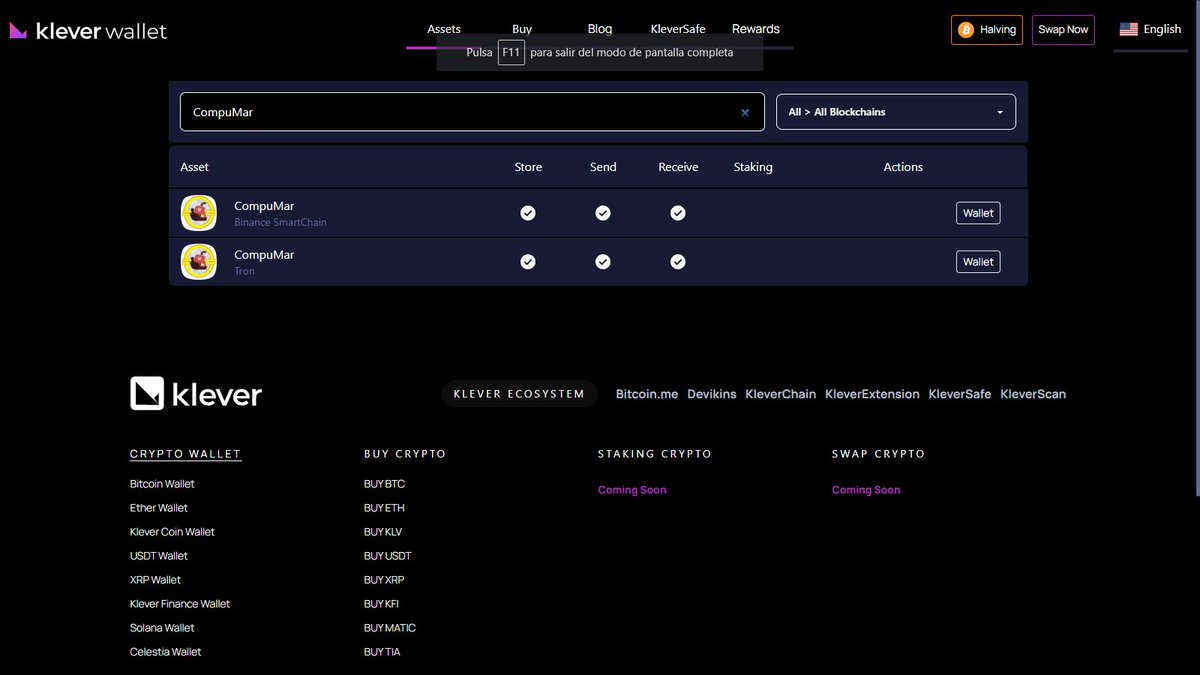The image size is (1200, 675).
Task: Click Store checkmark for CompuMar Binance SmartChain
Action: (x=528, y=213)
